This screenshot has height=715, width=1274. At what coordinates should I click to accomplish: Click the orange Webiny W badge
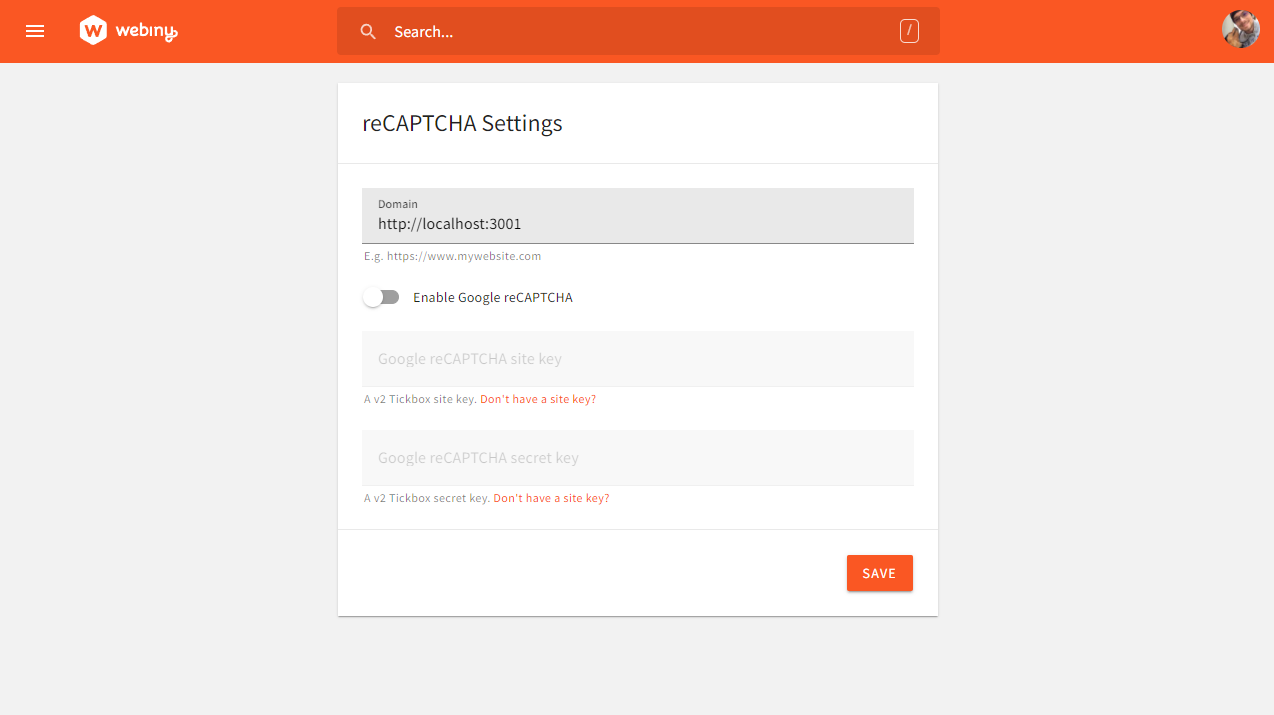[93, 31]
